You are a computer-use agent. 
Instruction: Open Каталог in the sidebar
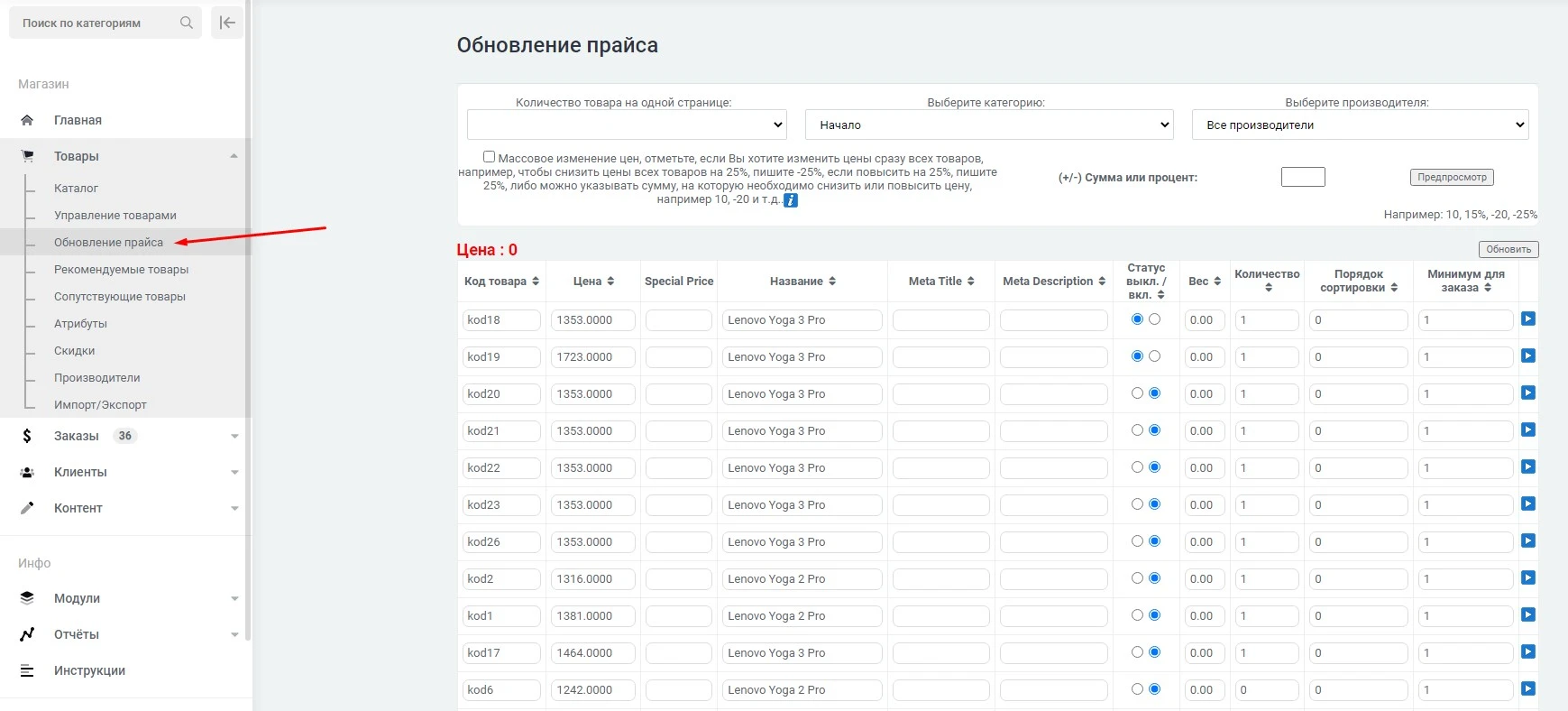pyautogui.click(x=76, y=188)
